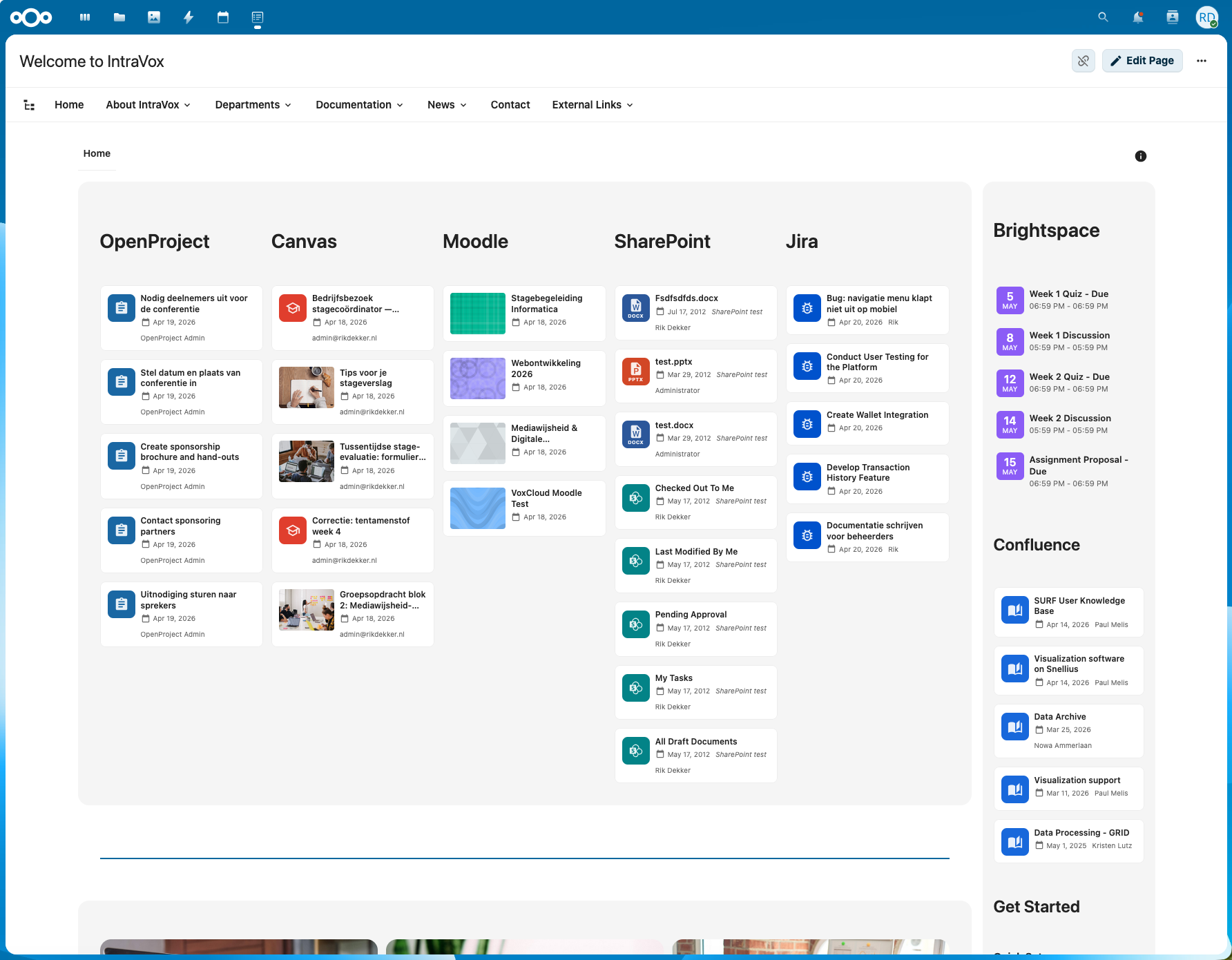Open SURF User Knowledge Base page
This screenshot has height=960, width=1232.
point(1069,613)
